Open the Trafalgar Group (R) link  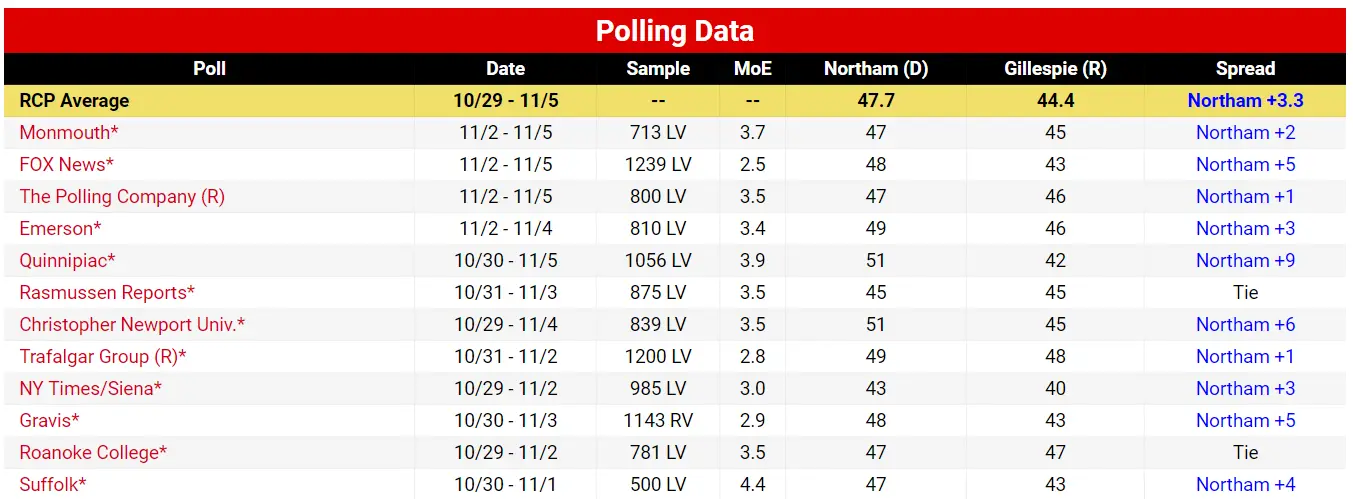coord(103,357)
